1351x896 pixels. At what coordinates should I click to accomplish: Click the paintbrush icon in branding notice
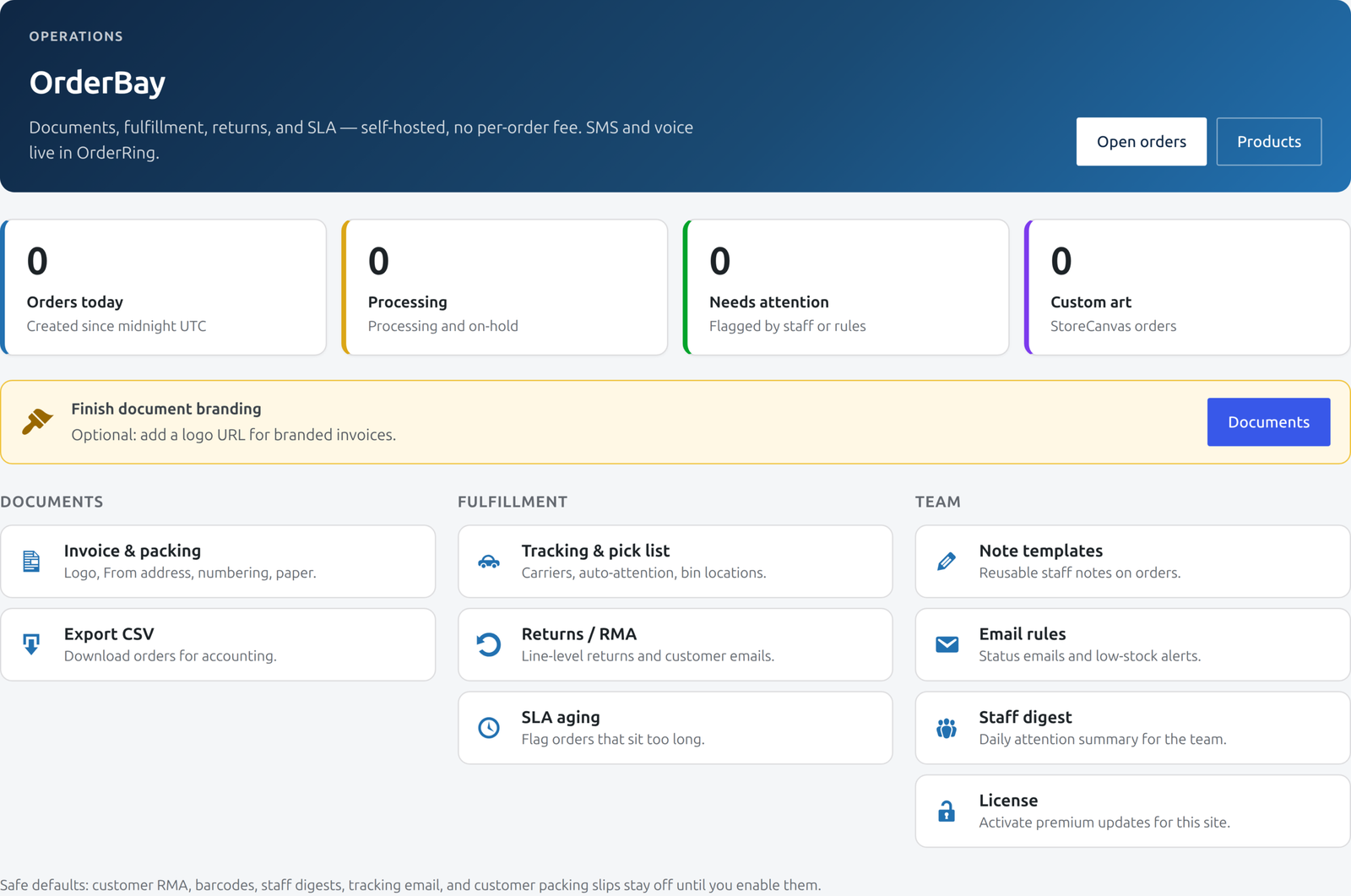[37, 421]
